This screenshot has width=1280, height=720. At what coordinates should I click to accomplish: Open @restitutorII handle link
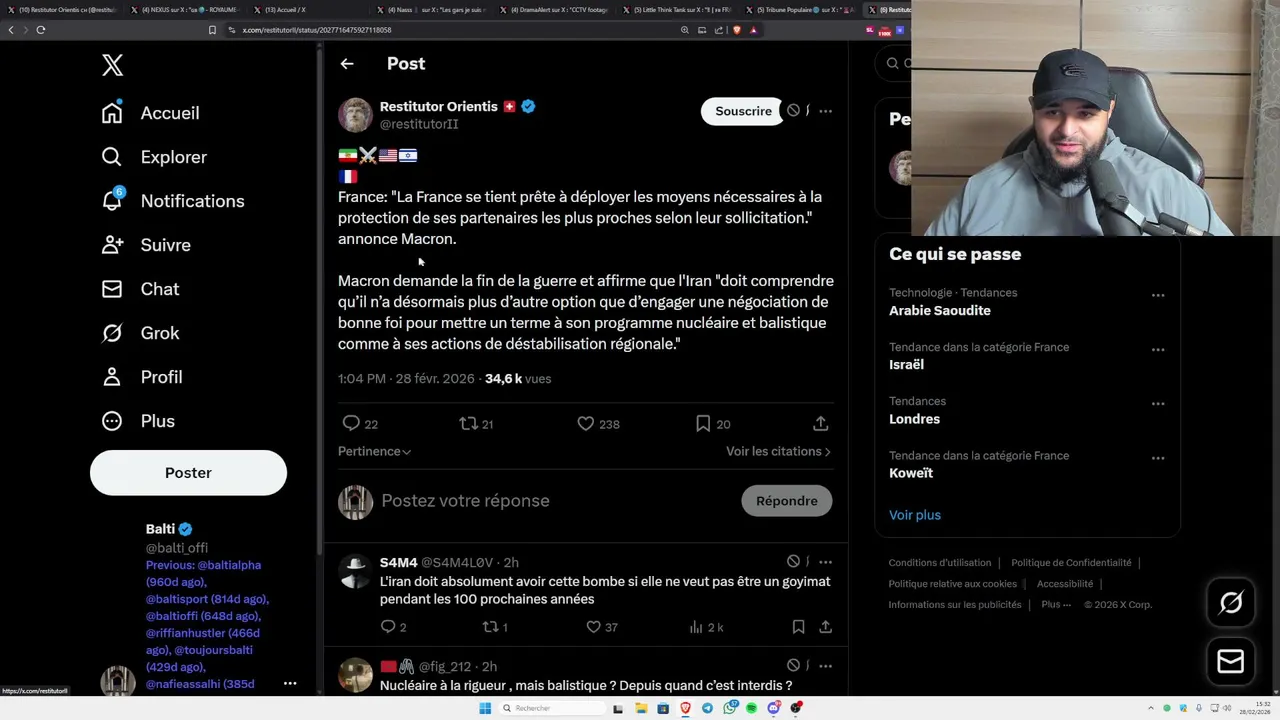point(419,124)
